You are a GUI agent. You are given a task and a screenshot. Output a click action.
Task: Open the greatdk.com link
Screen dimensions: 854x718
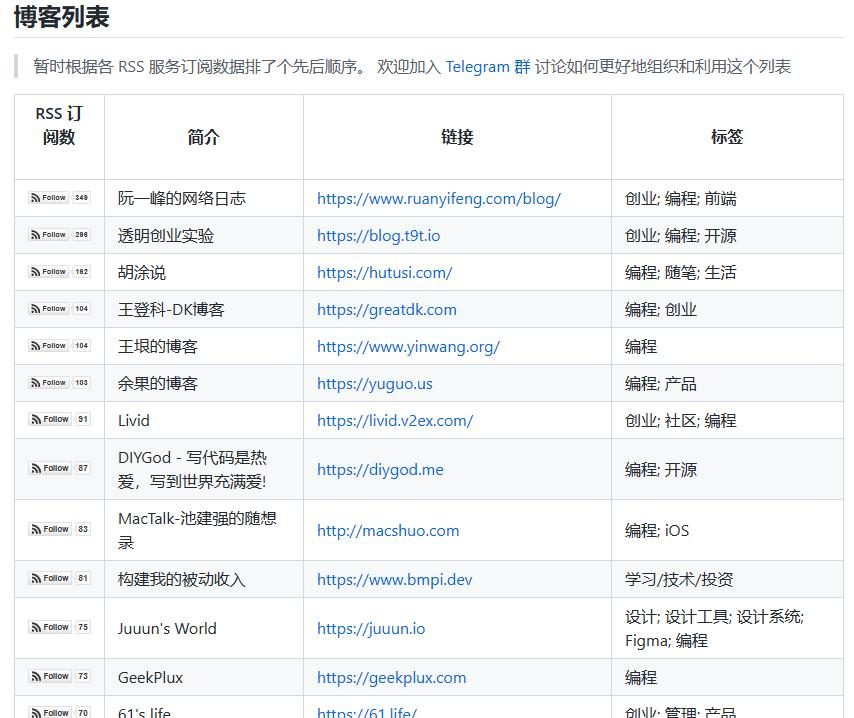click(x=387, y=310)
